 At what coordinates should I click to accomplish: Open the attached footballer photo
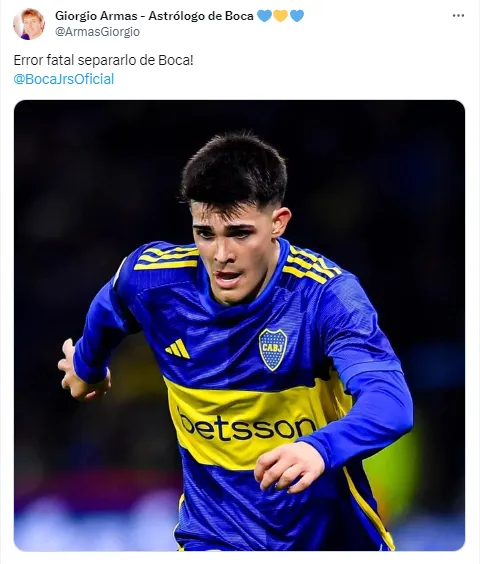pyautogui.click(x=239, y=325)
